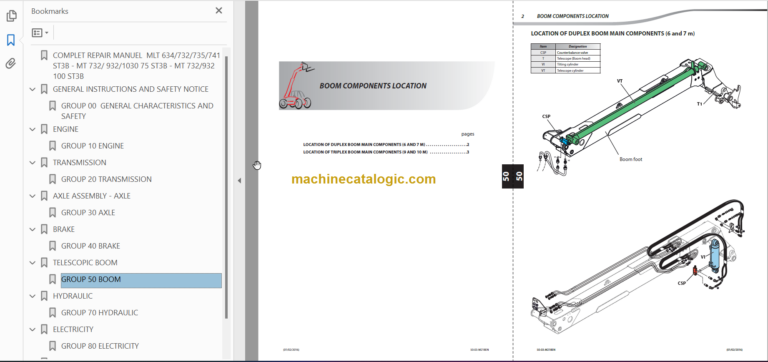
Task: Select the ENGINE bookmark
Action: click(x=66, y=129)
